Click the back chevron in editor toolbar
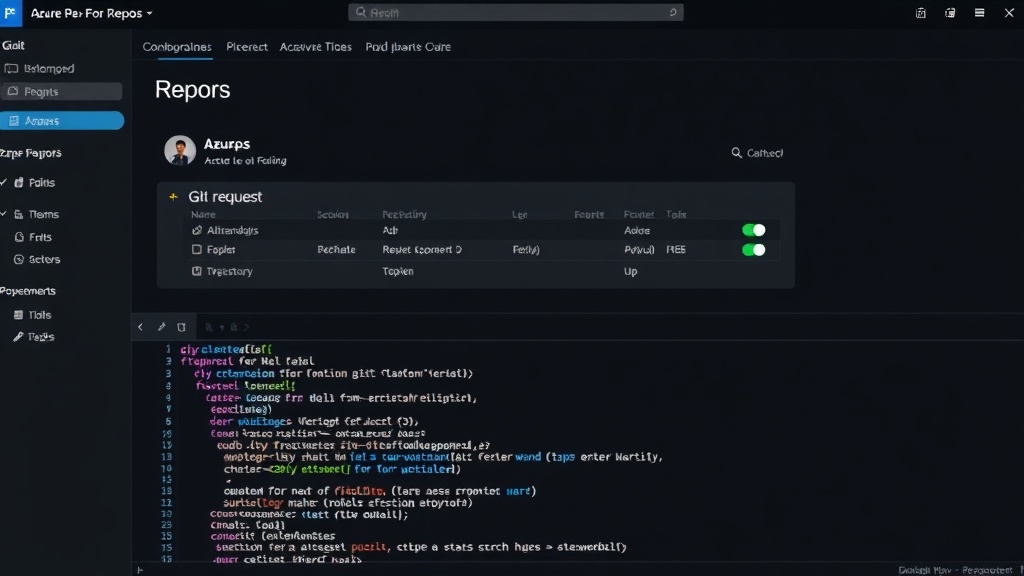 pyautogui.click(x=140, y=327)
